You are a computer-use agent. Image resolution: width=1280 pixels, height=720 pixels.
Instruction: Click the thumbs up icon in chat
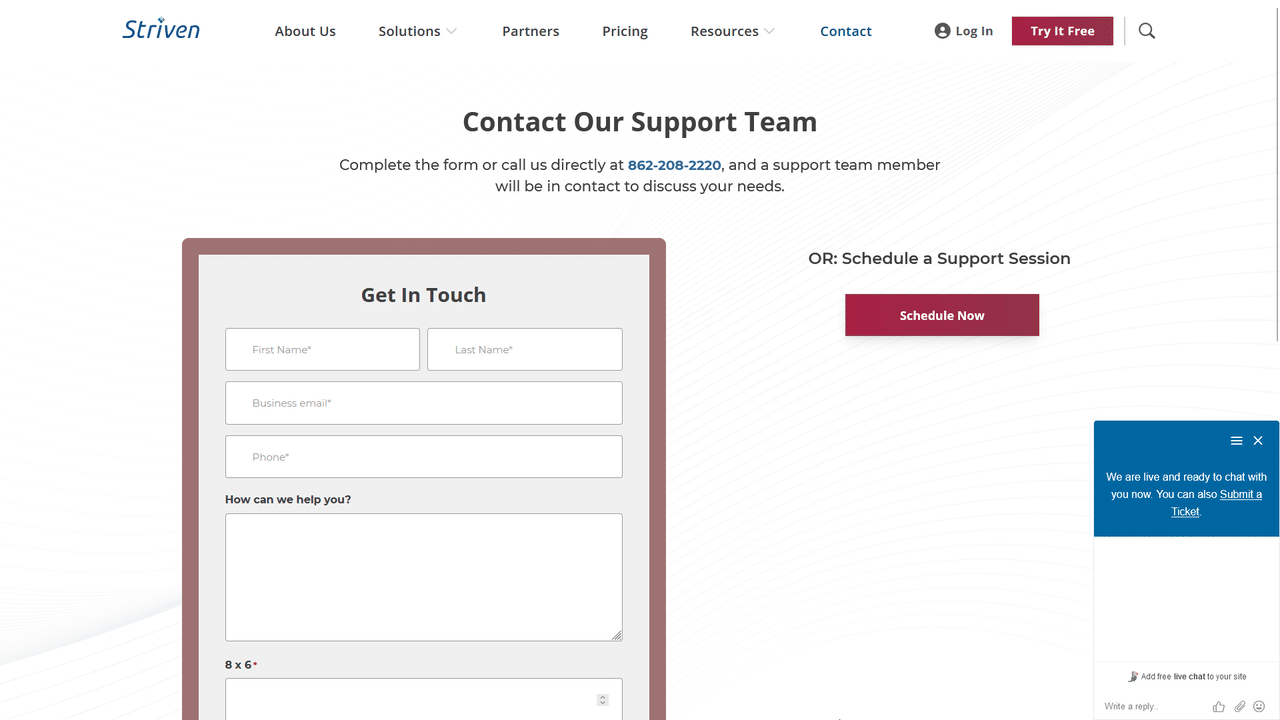pos(1218,706)
